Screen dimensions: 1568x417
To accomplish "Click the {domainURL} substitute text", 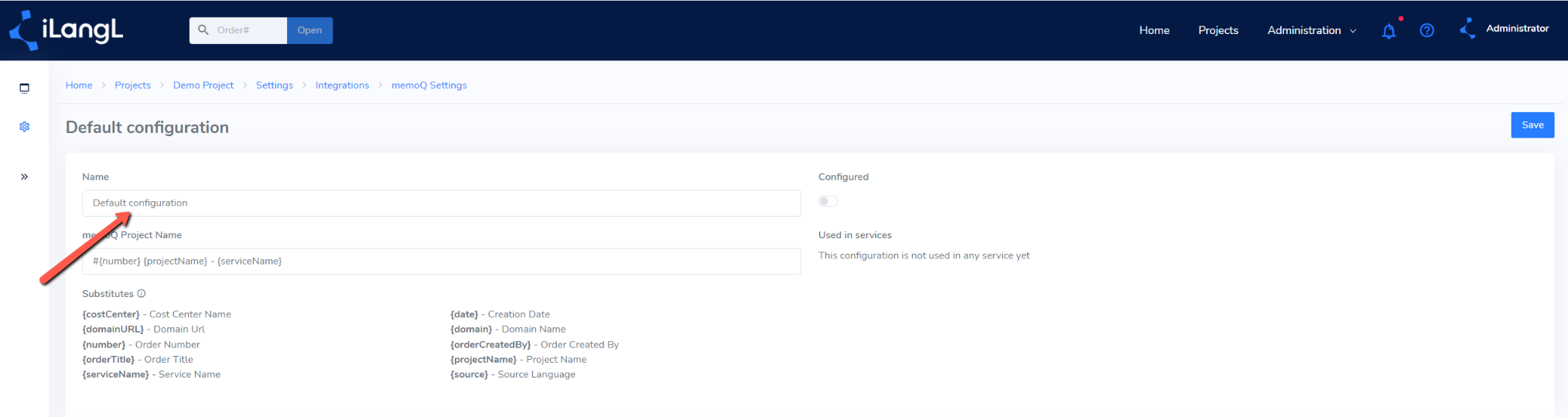I will [x=144, y=329].
